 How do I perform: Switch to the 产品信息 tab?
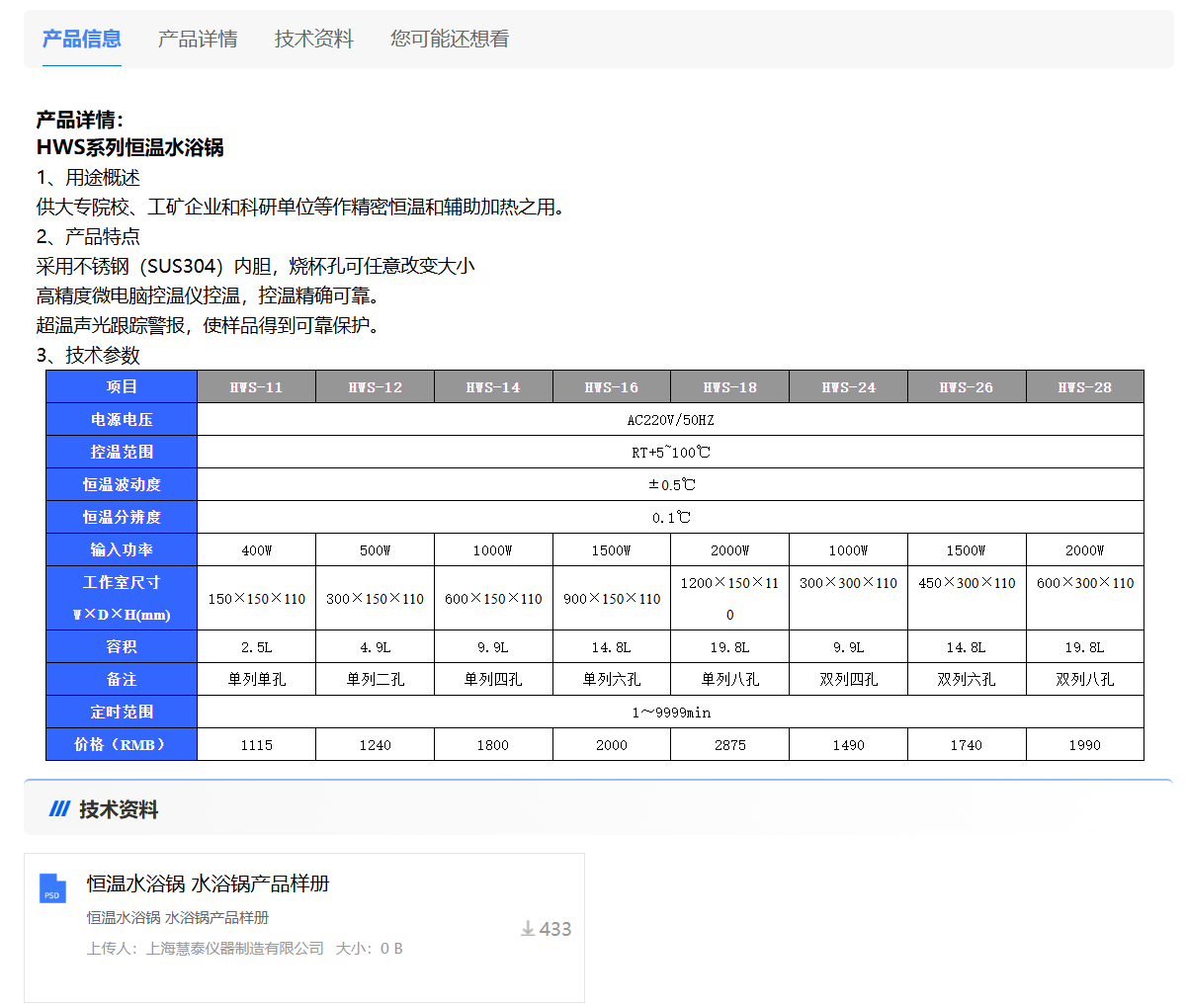tap(82, 40)
